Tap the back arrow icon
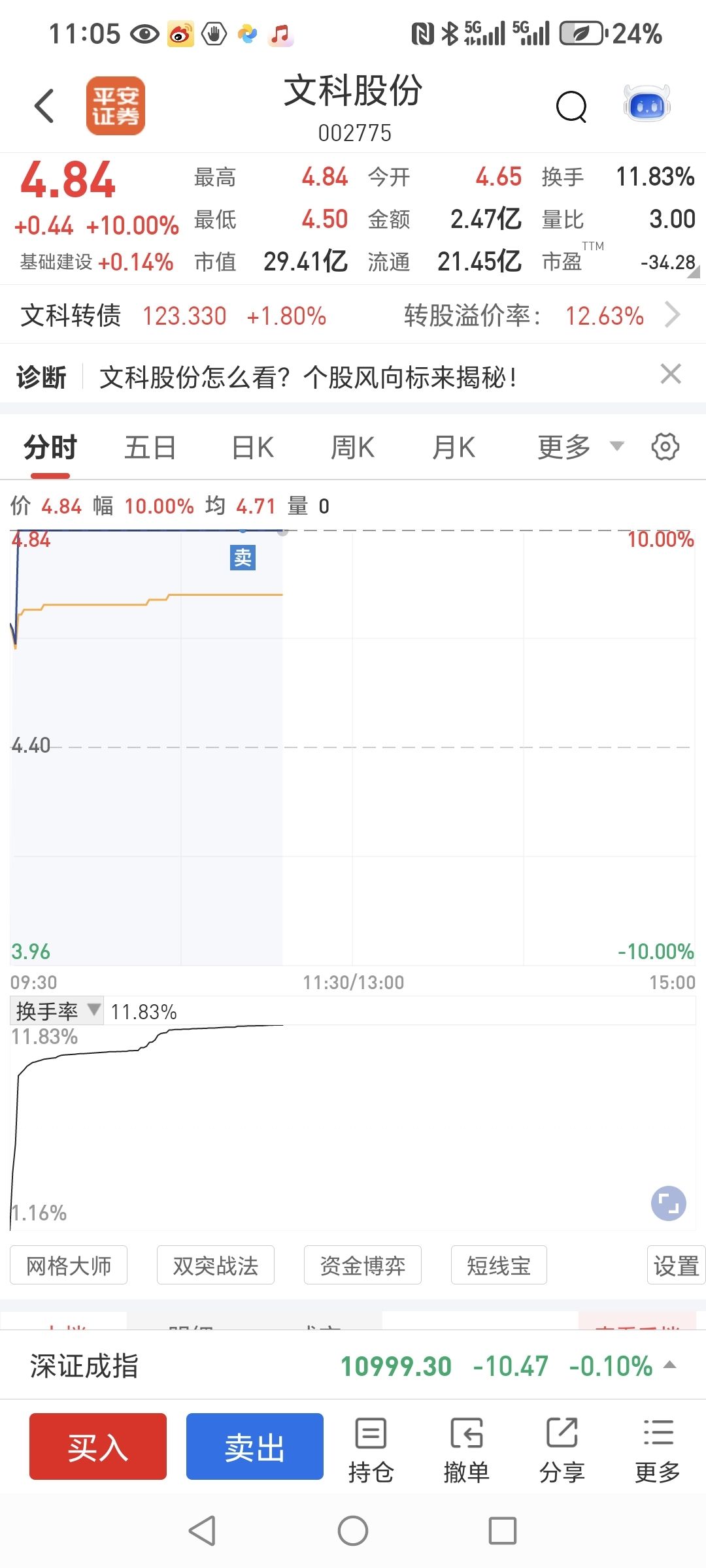 [x=44, y=106]
